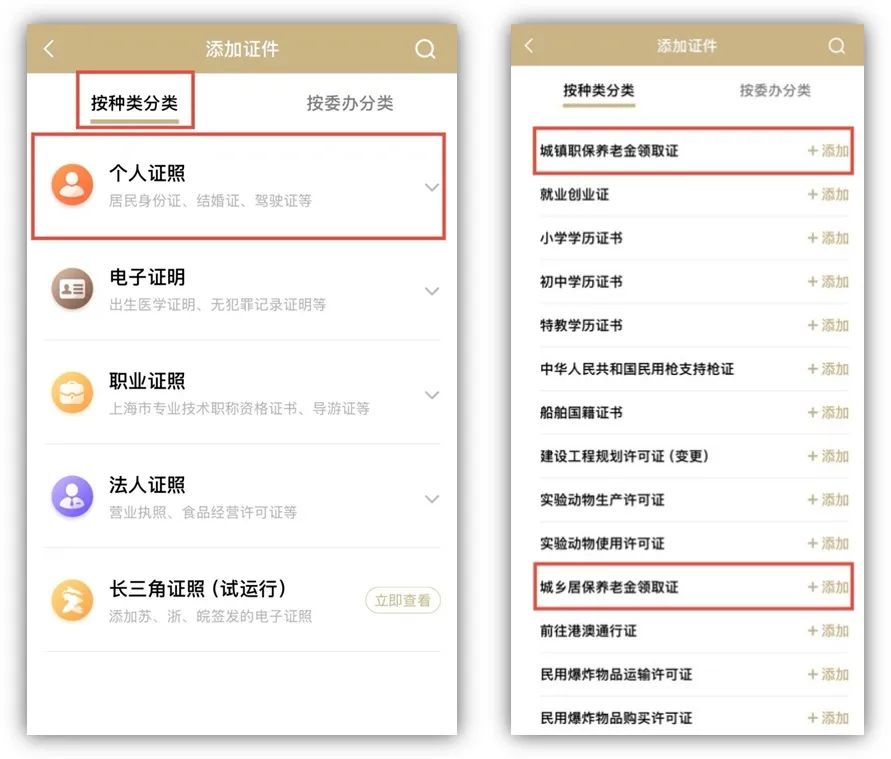Tap subtitle 添加苏、浙、皖签发的电子证照
Viewport: 891px width, 759px height.
[210, 616]
